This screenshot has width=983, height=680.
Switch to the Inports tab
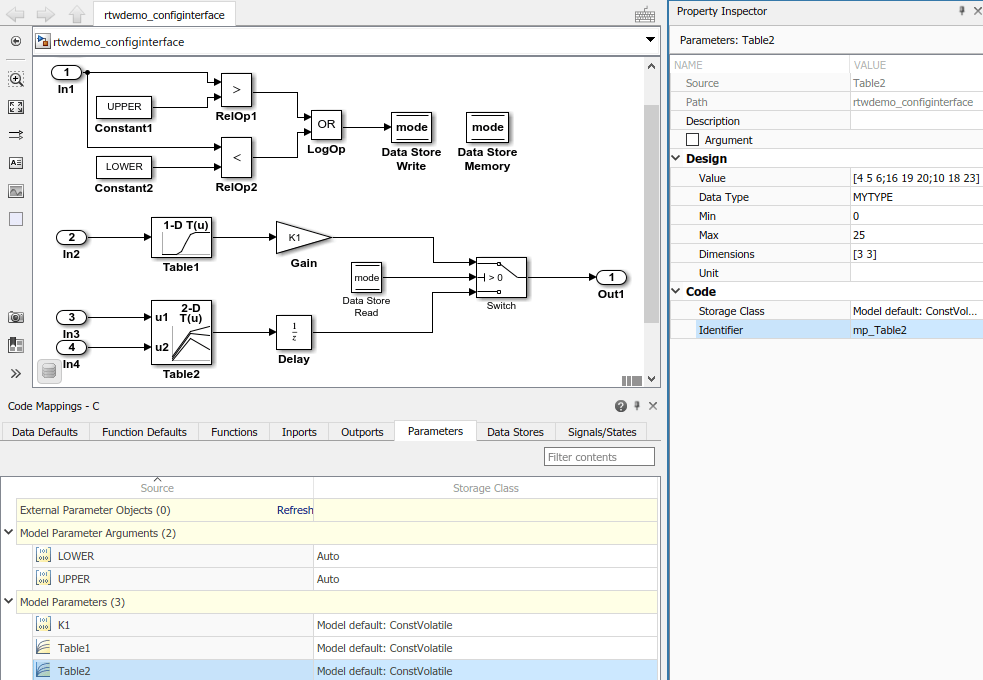pyautogui.click(x=299, y=432)
